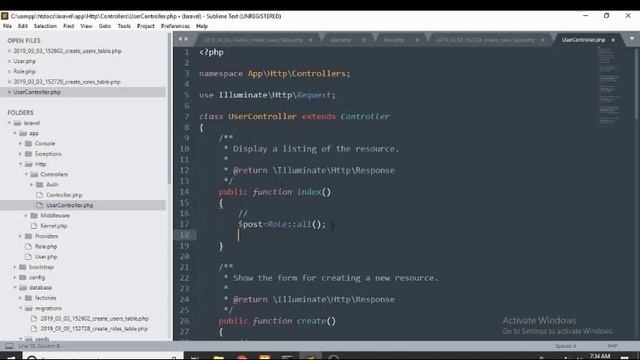Click the User.php file icon in folder tree
Screen dimensions: 640x360
(x=28, y=257)
